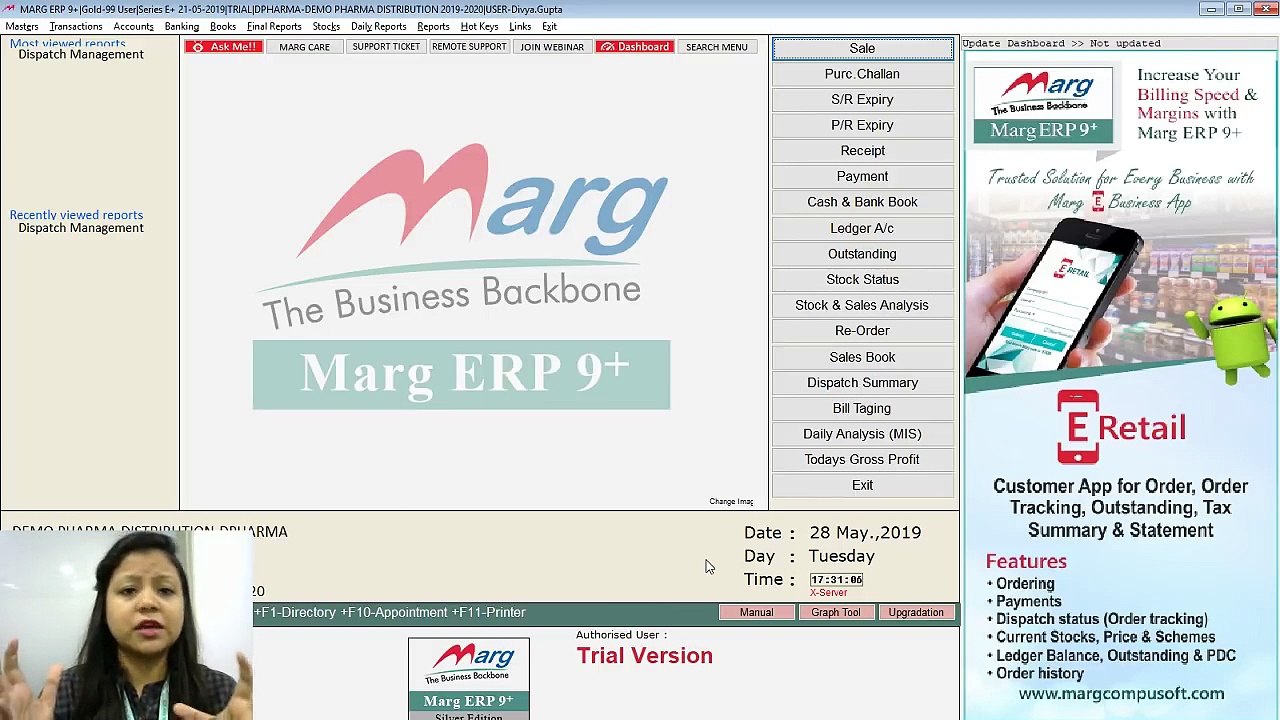Click the Marg app icon in the title bar

point(9,9)
